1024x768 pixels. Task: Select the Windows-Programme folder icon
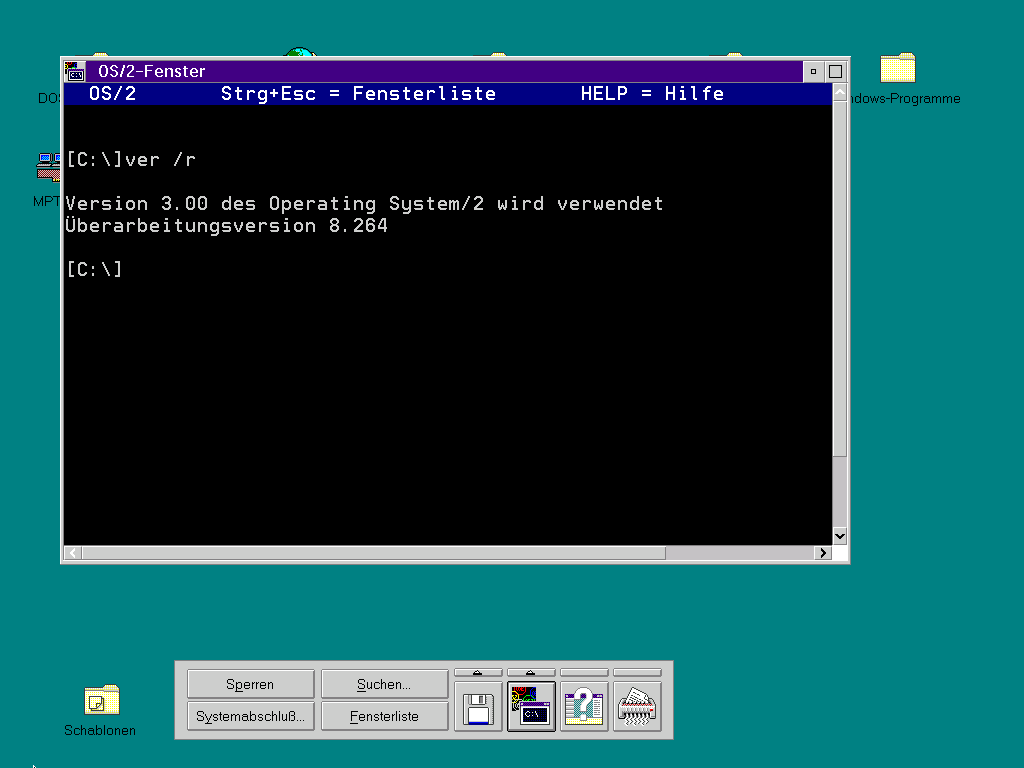[898, 68]
